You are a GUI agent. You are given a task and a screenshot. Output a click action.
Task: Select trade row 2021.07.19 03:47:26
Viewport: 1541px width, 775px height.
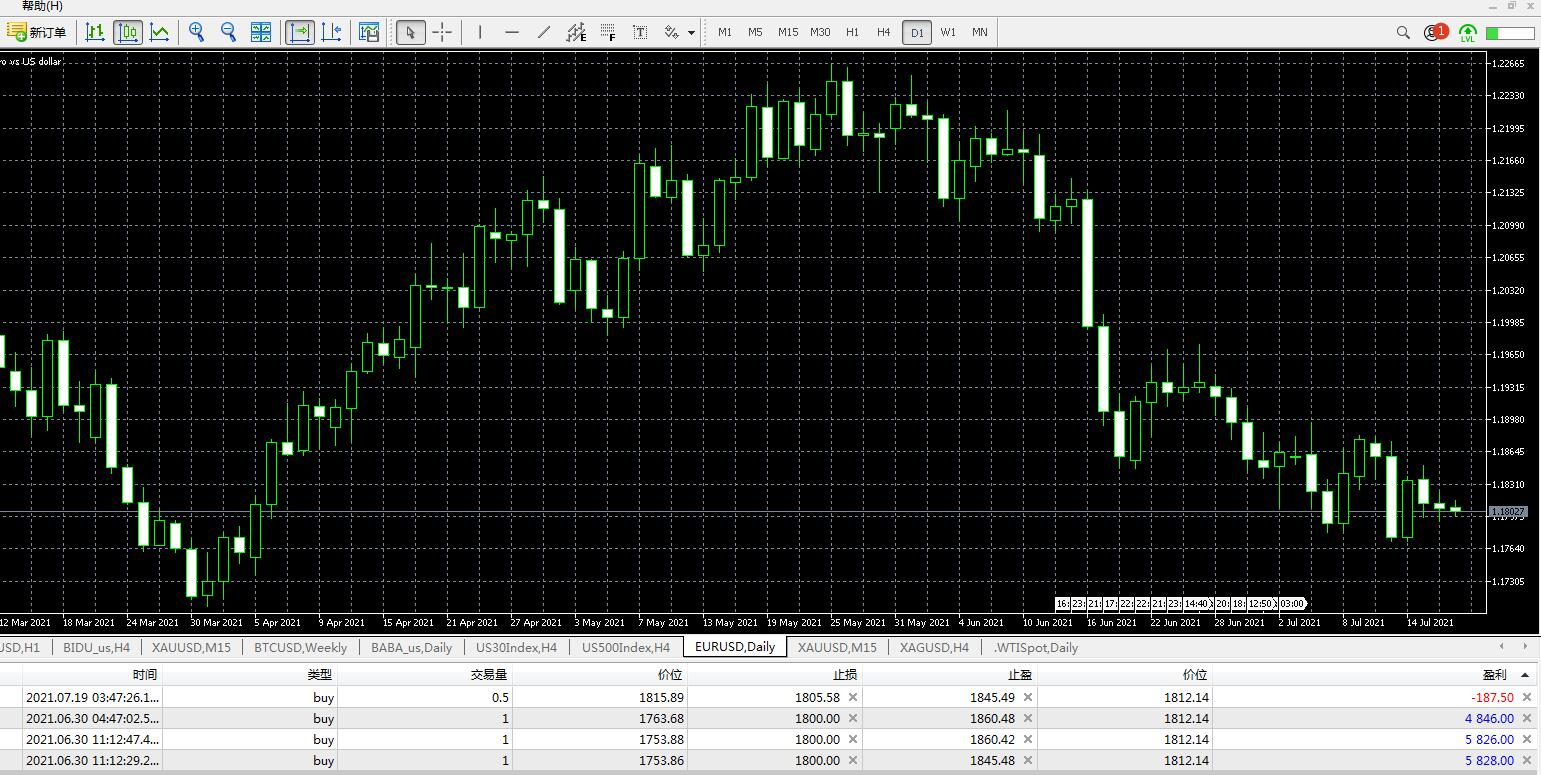[x=768, y=697]
